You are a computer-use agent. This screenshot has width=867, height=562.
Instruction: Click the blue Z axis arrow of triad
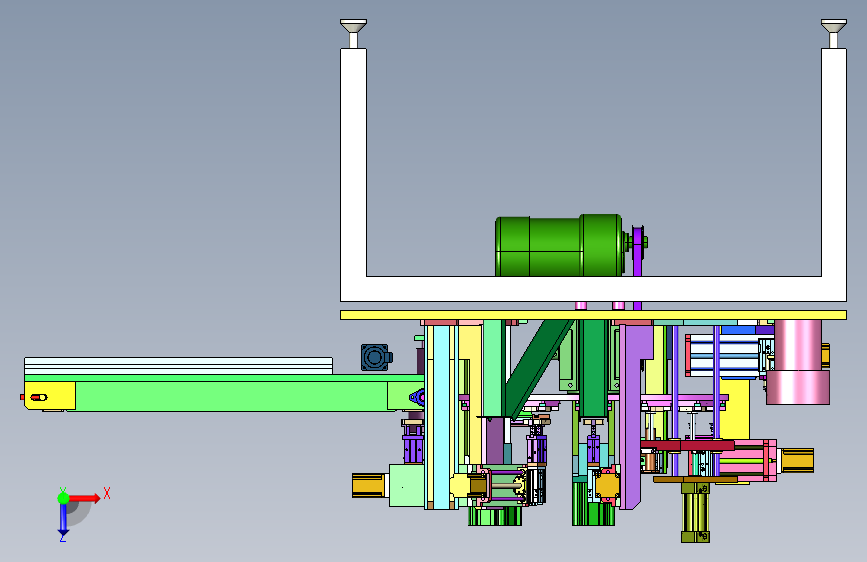pyautogui.click(x=63, y=520)
